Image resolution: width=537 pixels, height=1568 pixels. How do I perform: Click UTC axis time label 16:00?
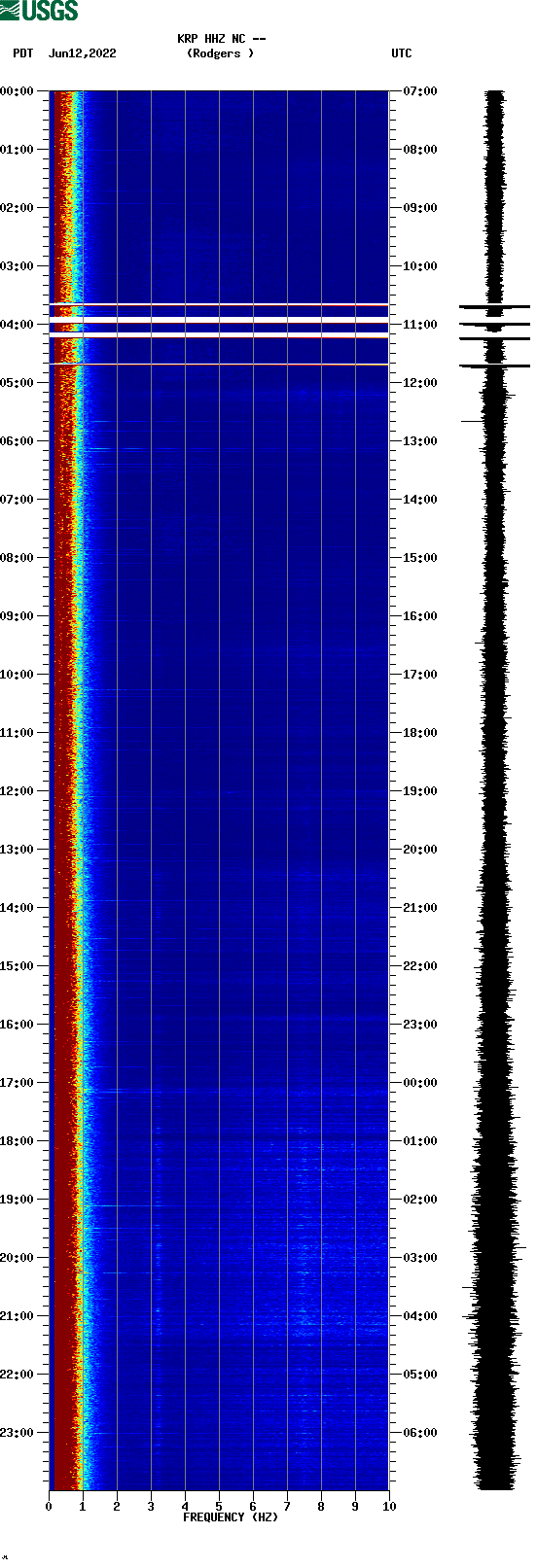click(x=420, y=616)
